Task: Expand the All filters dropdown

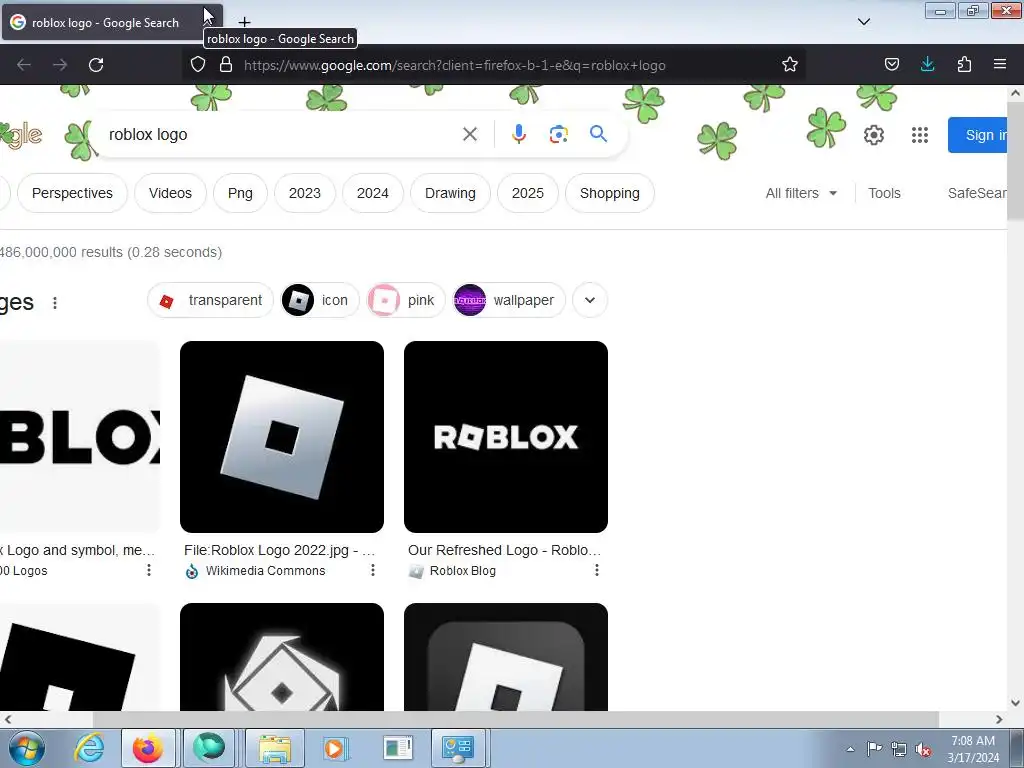Action: pos(801,193)
